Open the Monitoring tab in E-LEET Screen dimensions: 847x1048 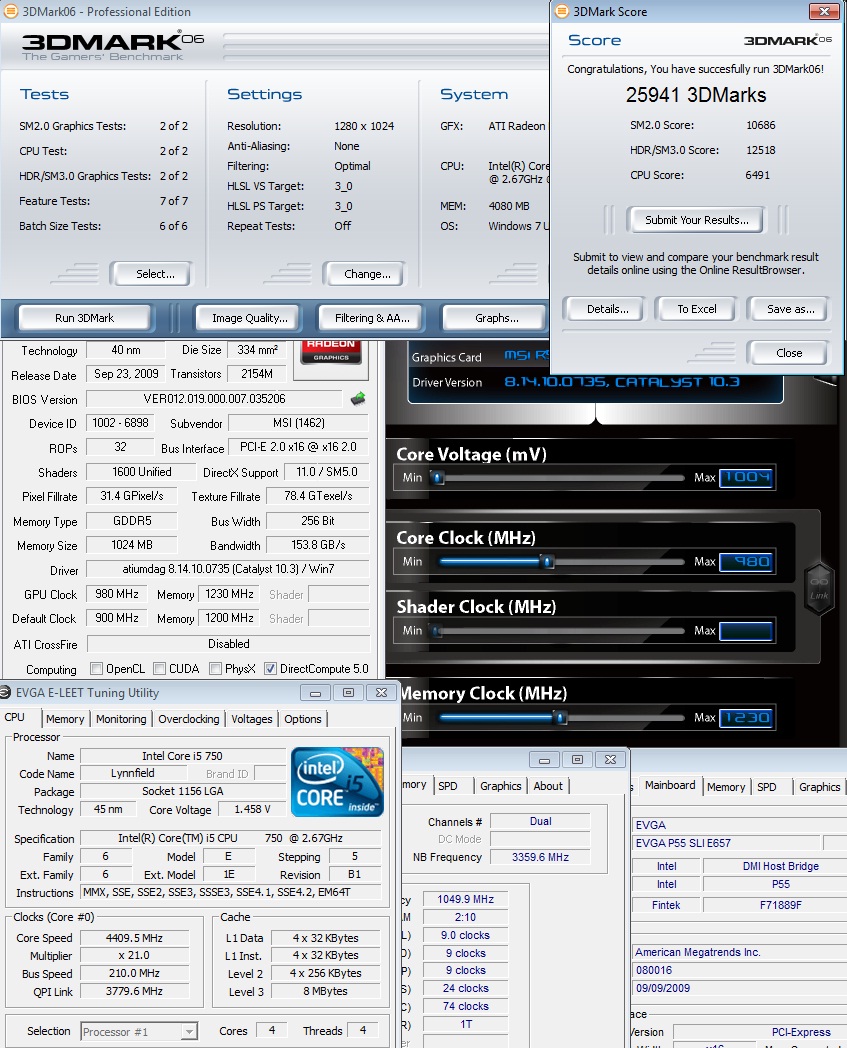pyautogui.click(x=121, y=718)
